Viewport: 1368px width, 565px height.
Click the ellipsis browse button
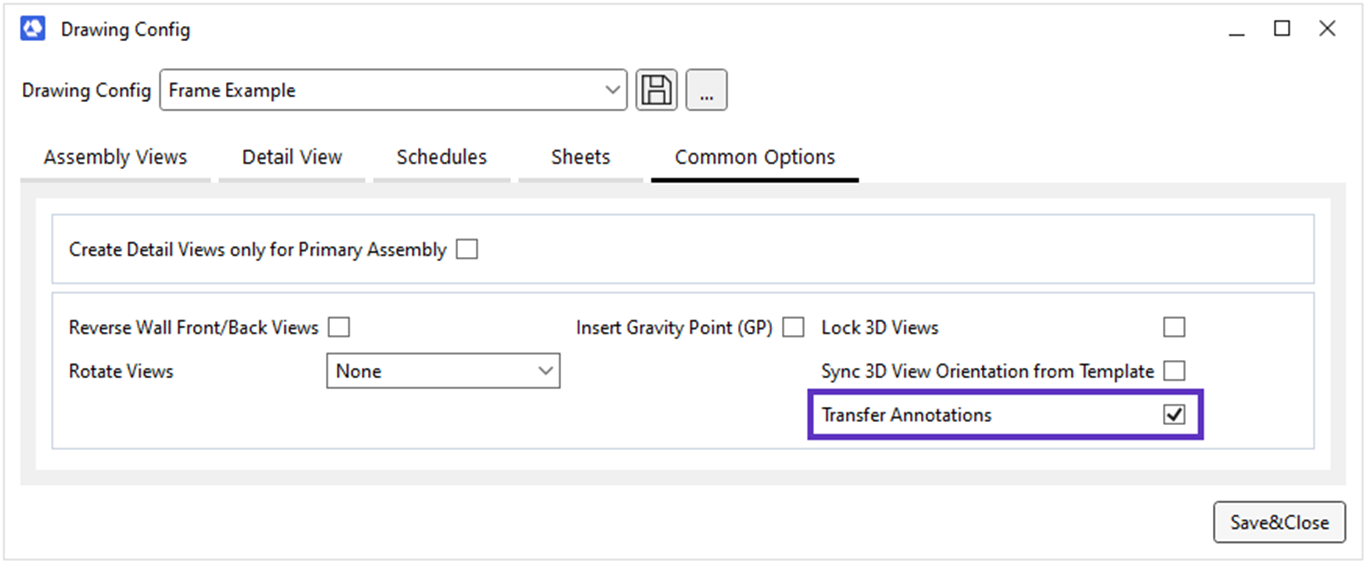click(x=707, y=90)
